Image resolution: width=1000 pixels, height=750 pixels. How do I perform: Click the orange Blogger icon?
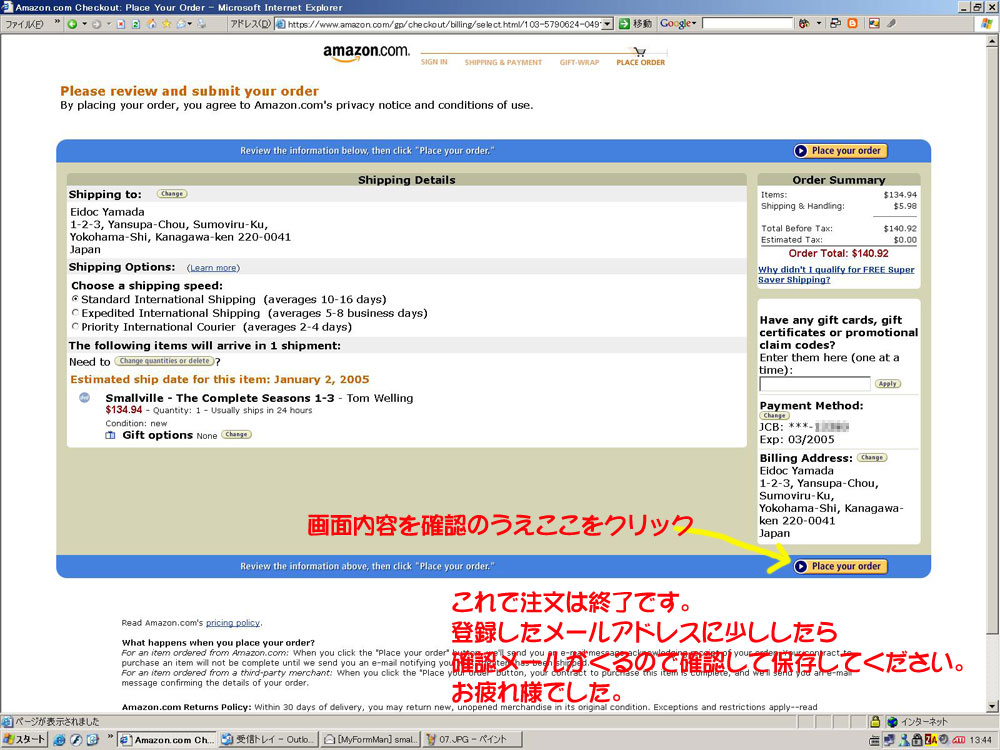click(x=853, y=24)
